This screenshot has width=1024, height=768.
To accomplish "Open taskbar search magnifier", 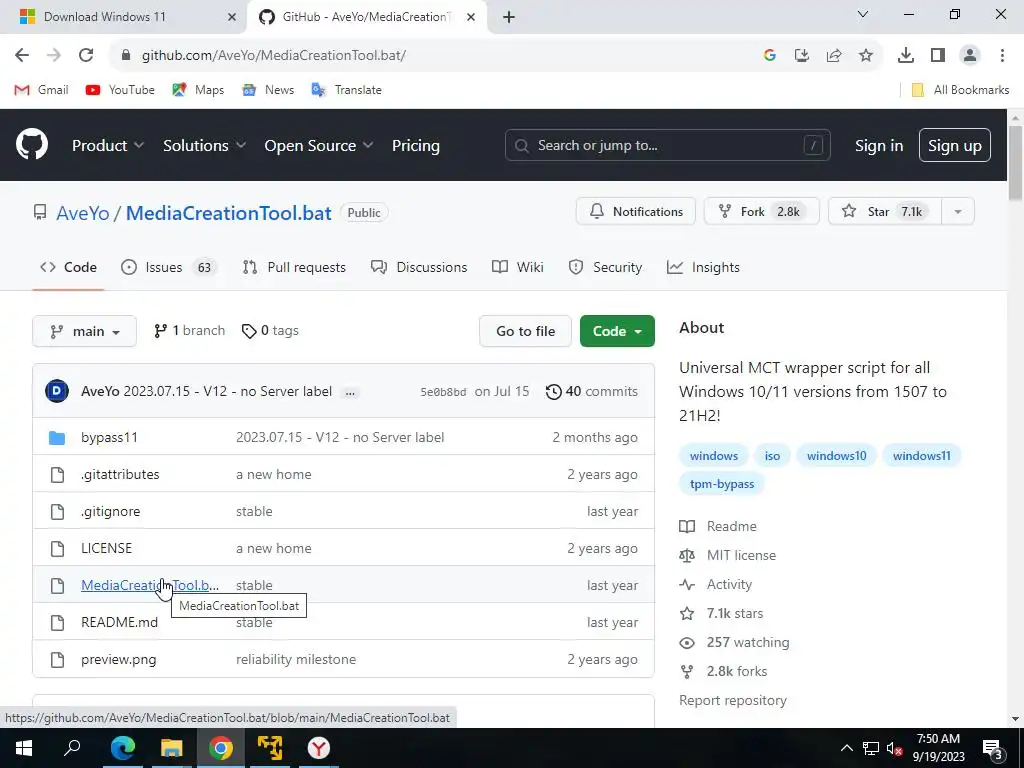I will (x=72, y=748).
